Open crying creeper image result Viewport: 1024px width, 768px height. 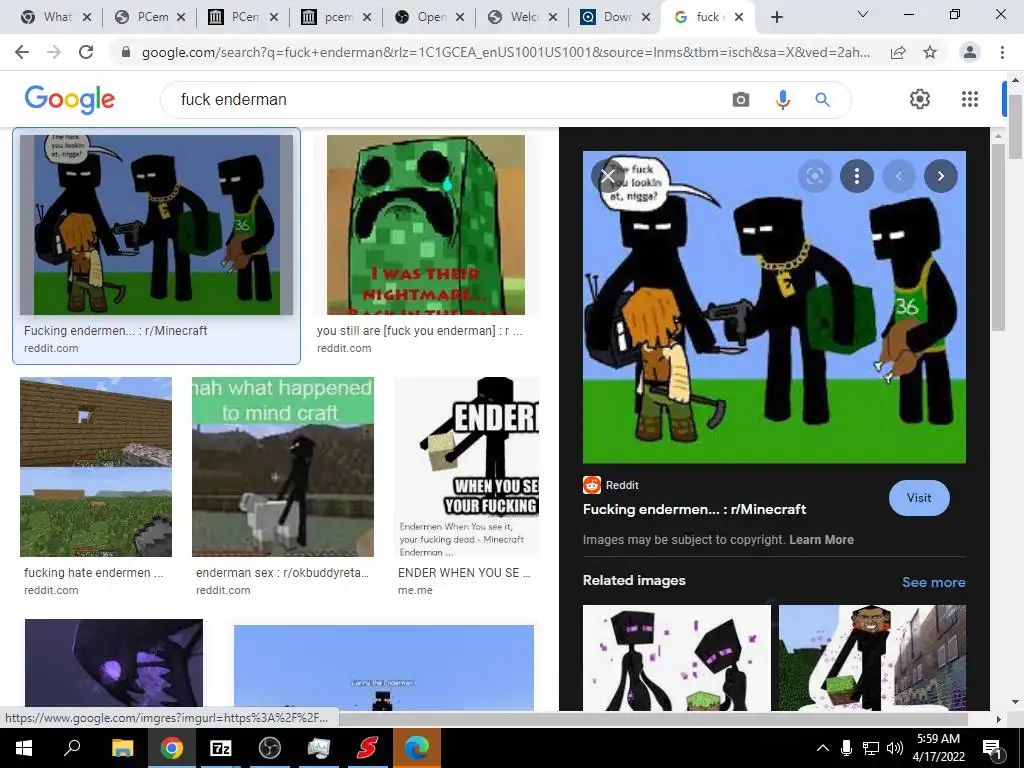point(425,225)
